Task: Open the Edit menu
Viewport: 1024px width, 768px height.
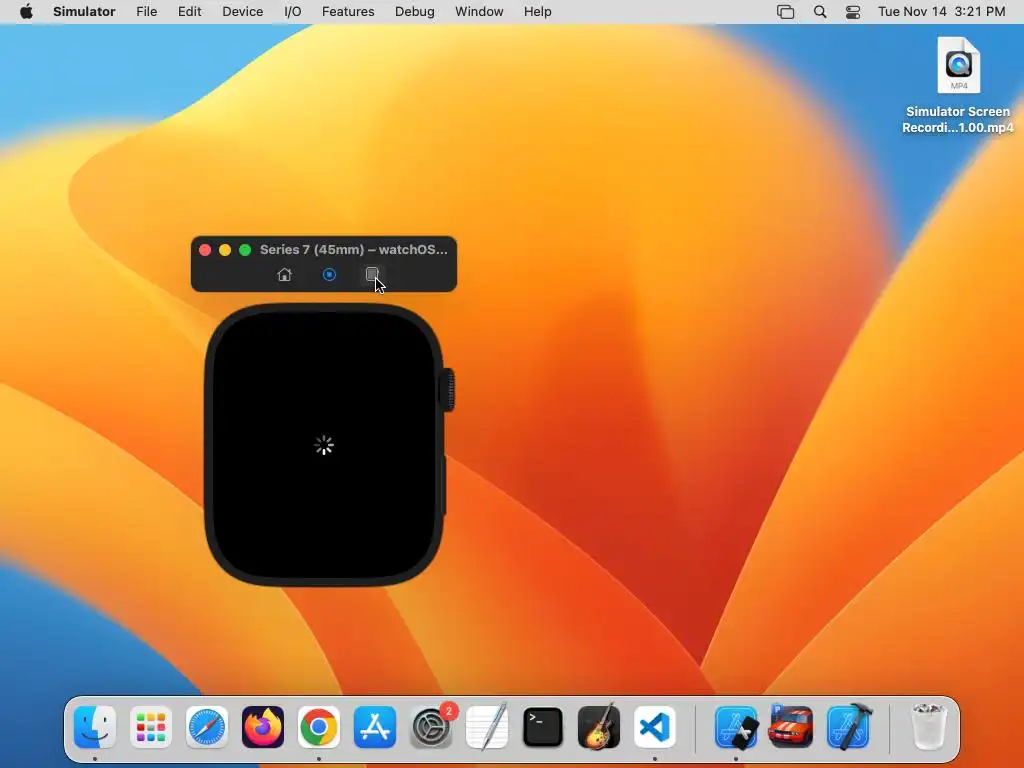Action: [x=189, y=12]
